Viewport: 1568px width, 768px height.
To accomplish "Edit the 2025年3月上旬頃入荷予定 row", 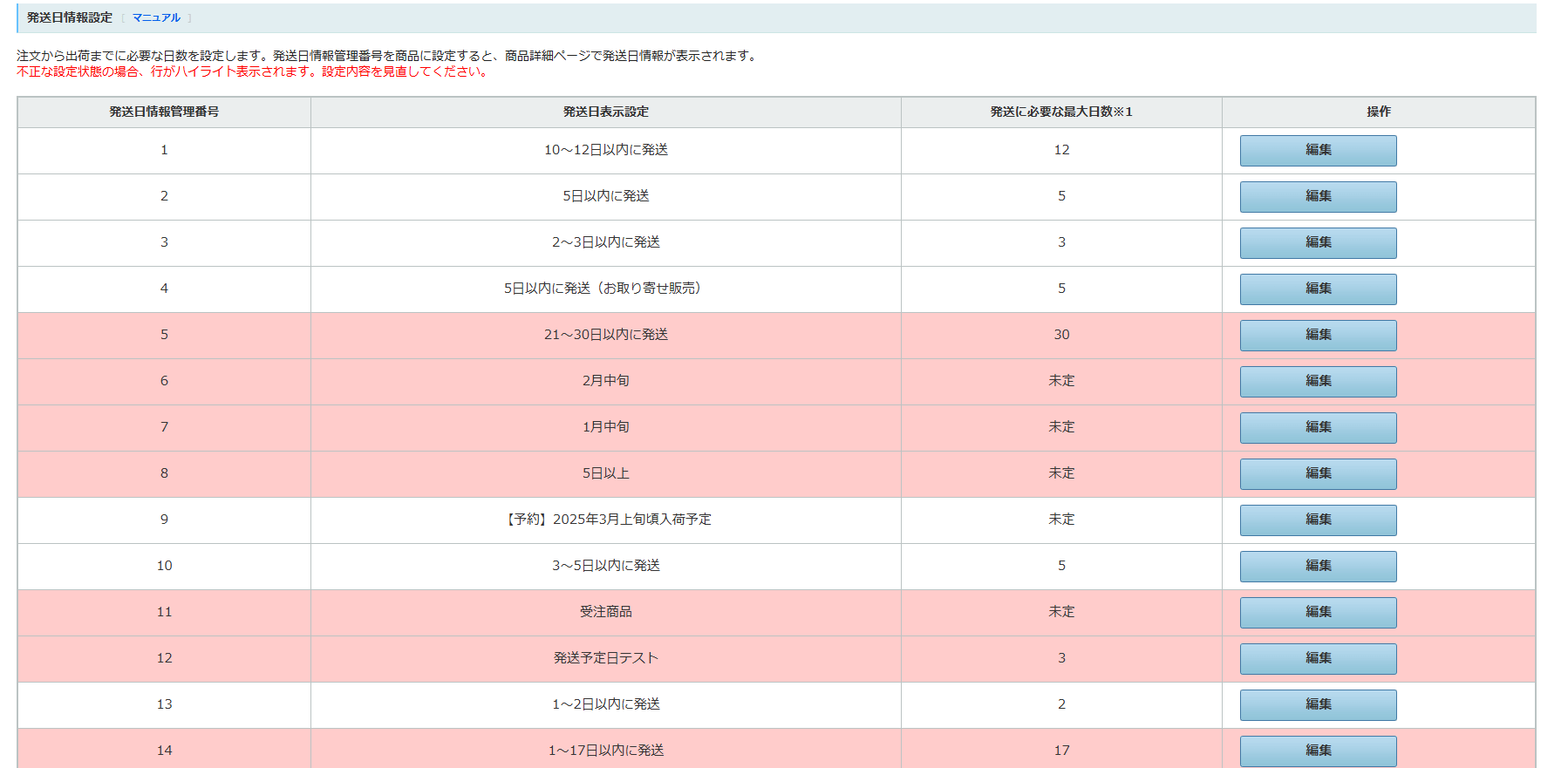I will 1318,520.
